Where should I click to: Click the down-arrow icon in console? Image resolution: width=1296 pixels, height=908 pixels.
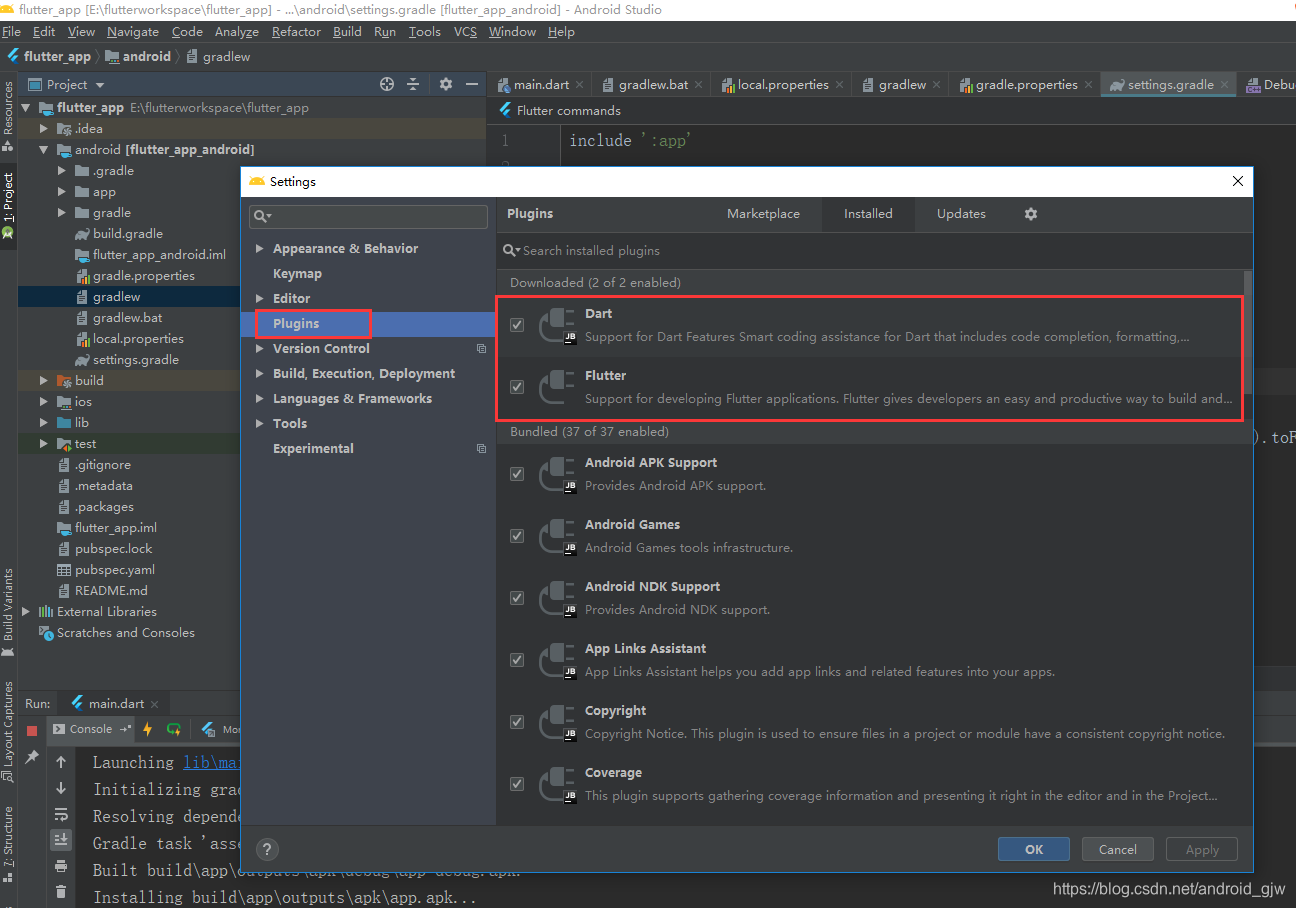point(61,788)
